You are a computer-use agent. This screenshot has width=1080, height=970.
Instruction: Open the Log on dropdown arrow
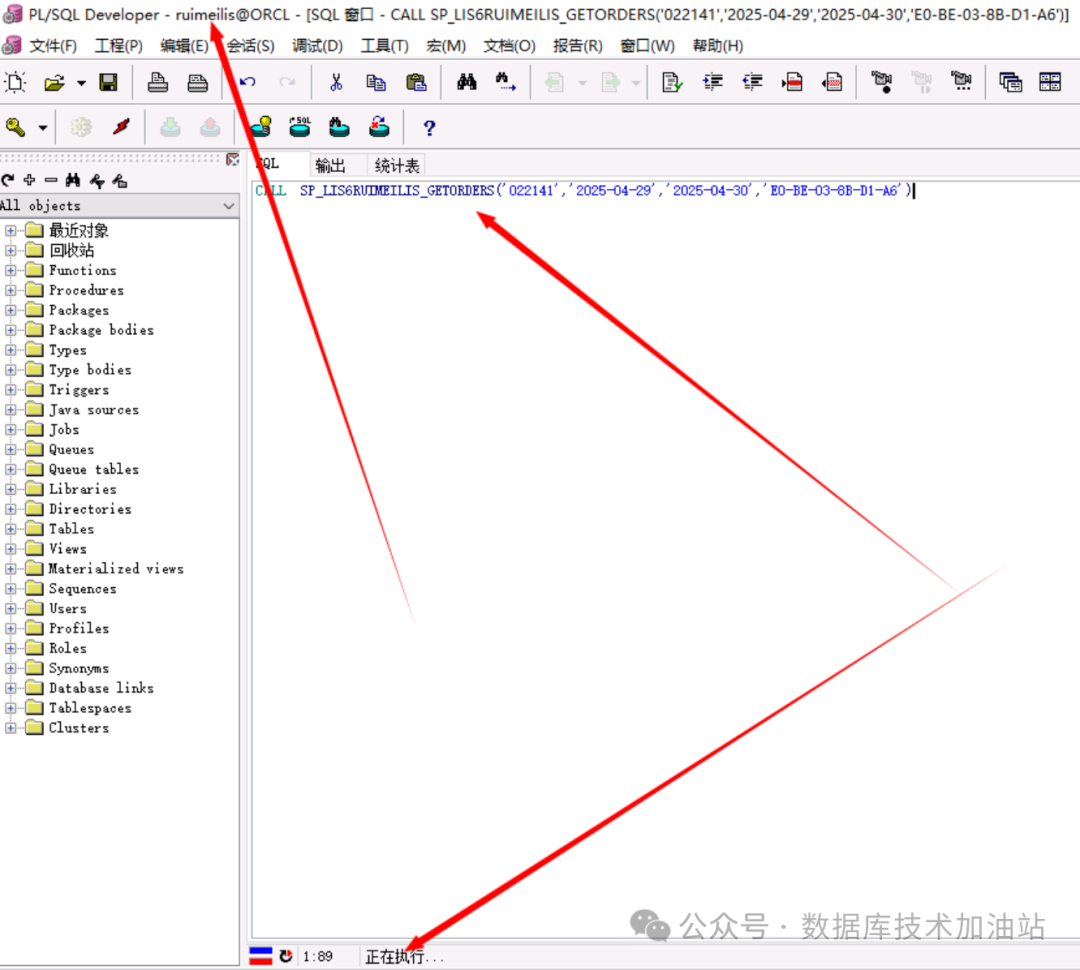coord(43,128)
